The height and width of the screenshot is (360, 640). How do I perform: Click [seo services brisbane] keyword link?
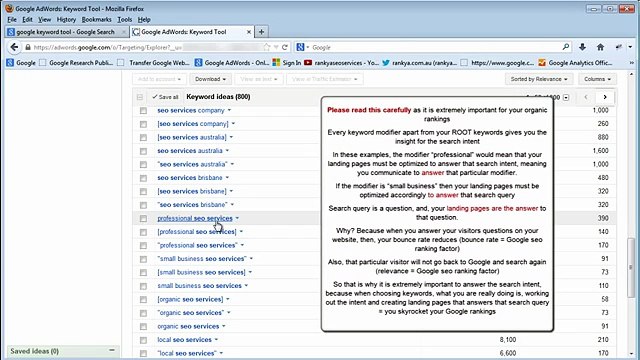[x=192, y=191]
